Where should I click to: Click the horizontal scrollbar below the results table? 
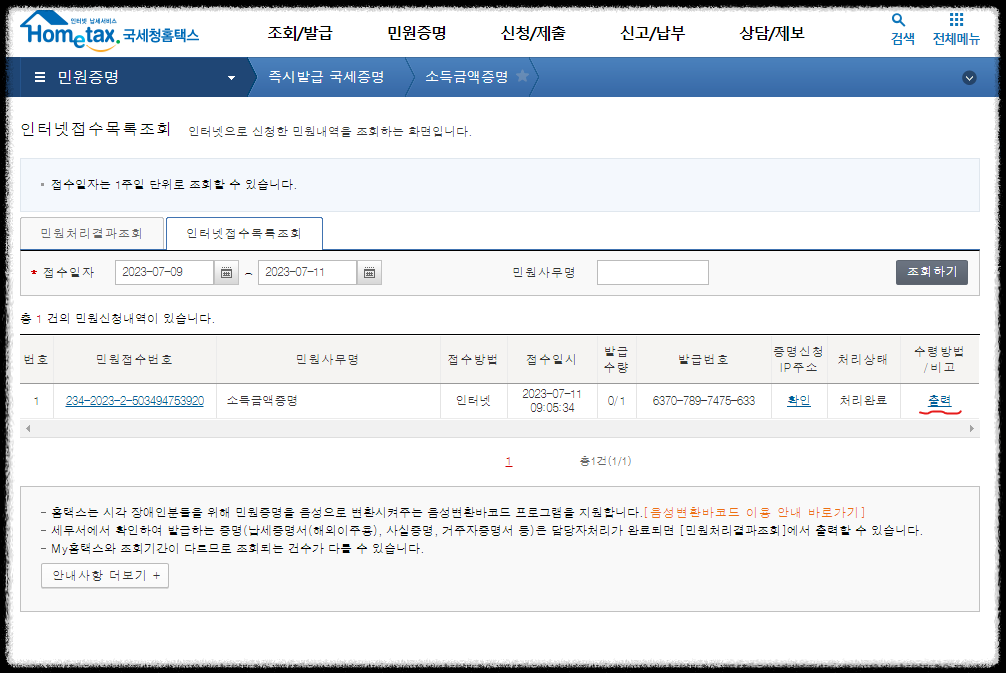[x=500, y=427]
